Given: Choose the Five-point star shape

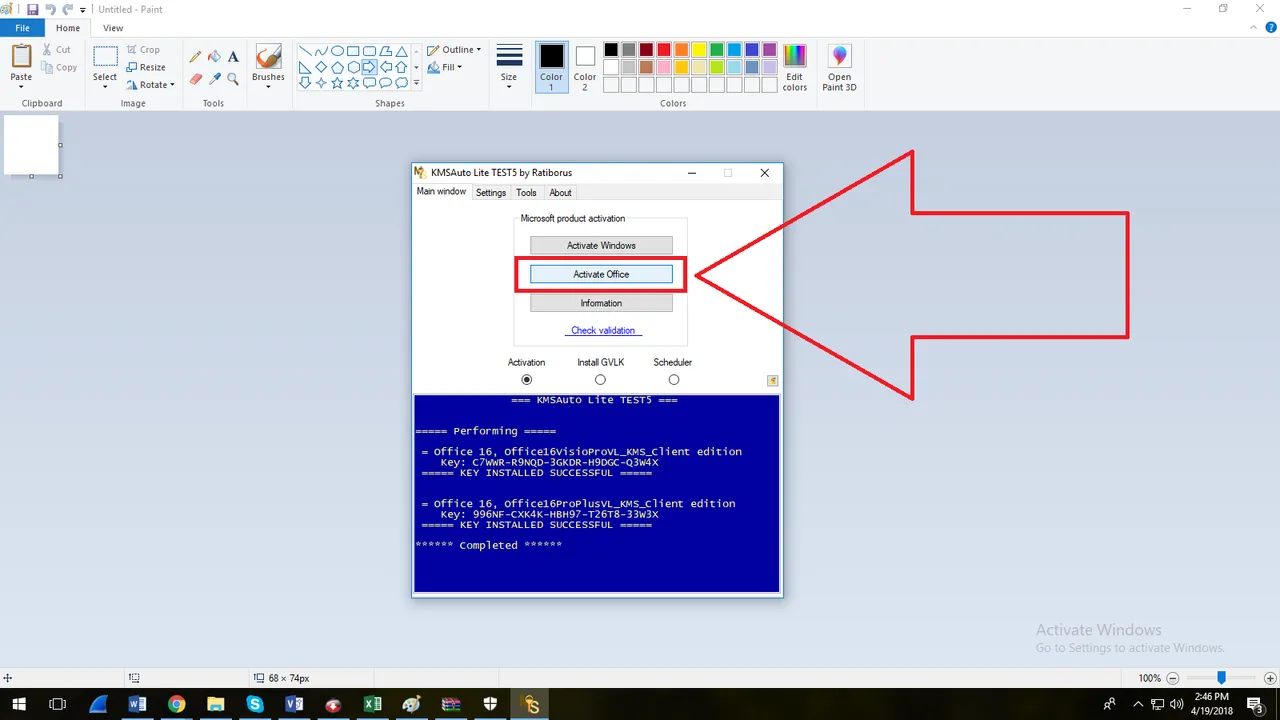Looking at the screenshot, I should [338, 83].
